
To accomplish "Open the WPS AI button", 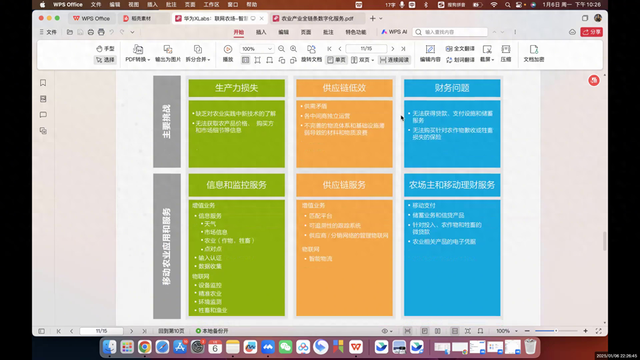I will point(394,32).
